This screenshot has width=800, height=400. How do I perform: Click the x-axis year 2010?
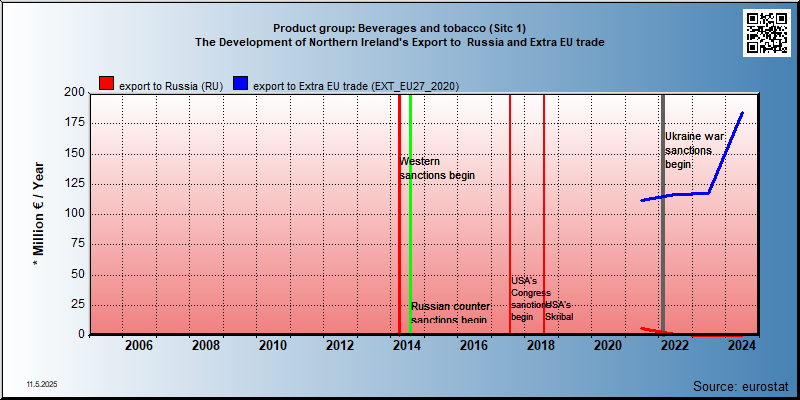[273, 345]
